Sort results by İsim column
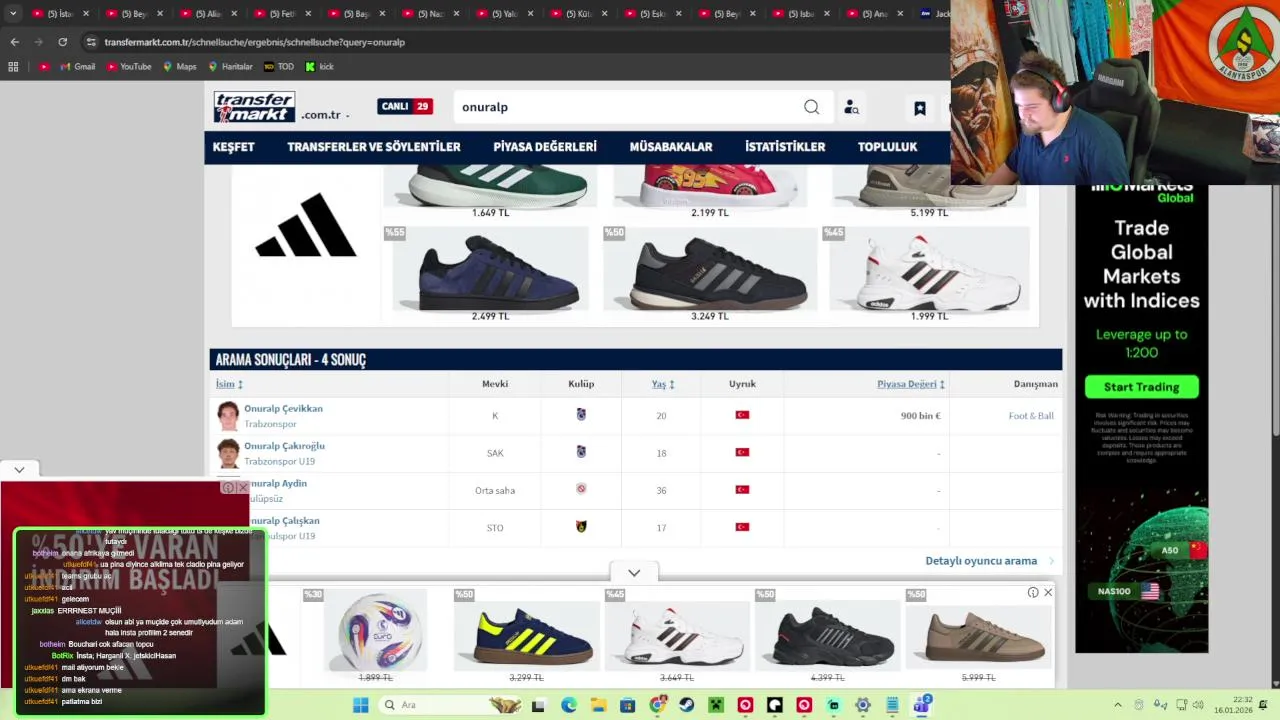1280x720 pixels. coord(229,384)
